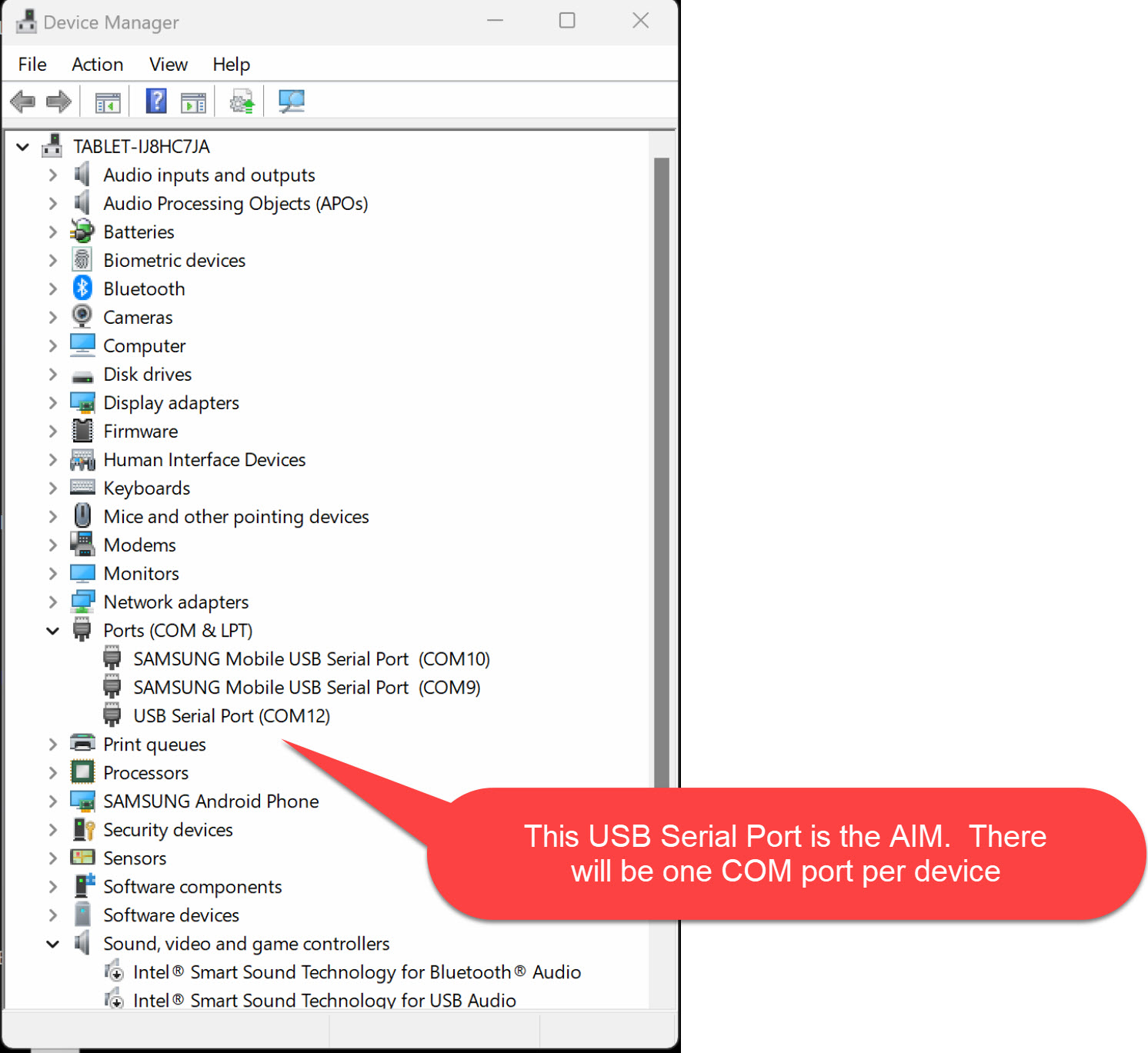The image size is (1148, 1053).
Task: Expand Audio inputs and outputs chevron
Action: (52, 175)
